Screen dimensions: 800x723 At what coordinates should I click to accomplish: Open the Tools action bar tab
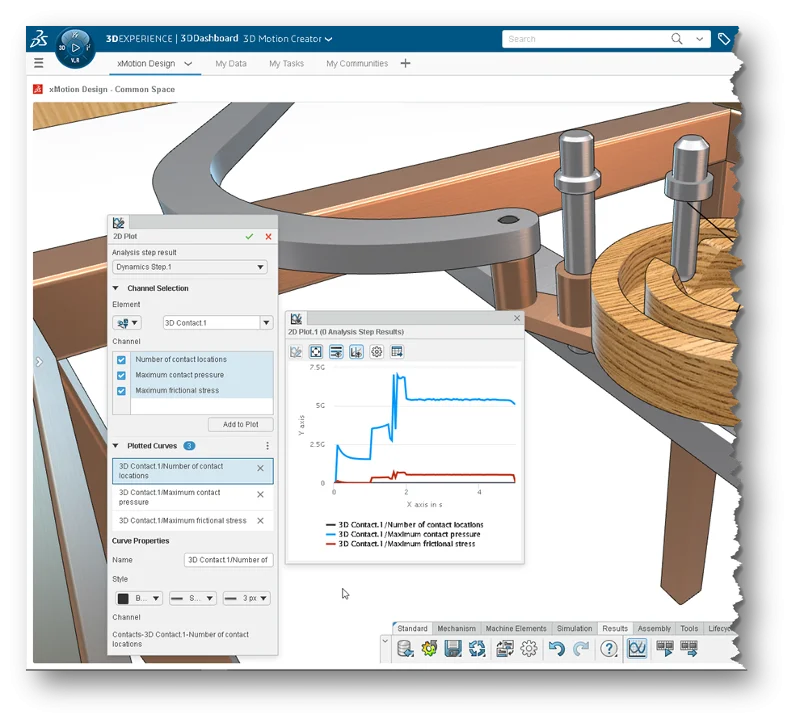(x=689, y=628)
